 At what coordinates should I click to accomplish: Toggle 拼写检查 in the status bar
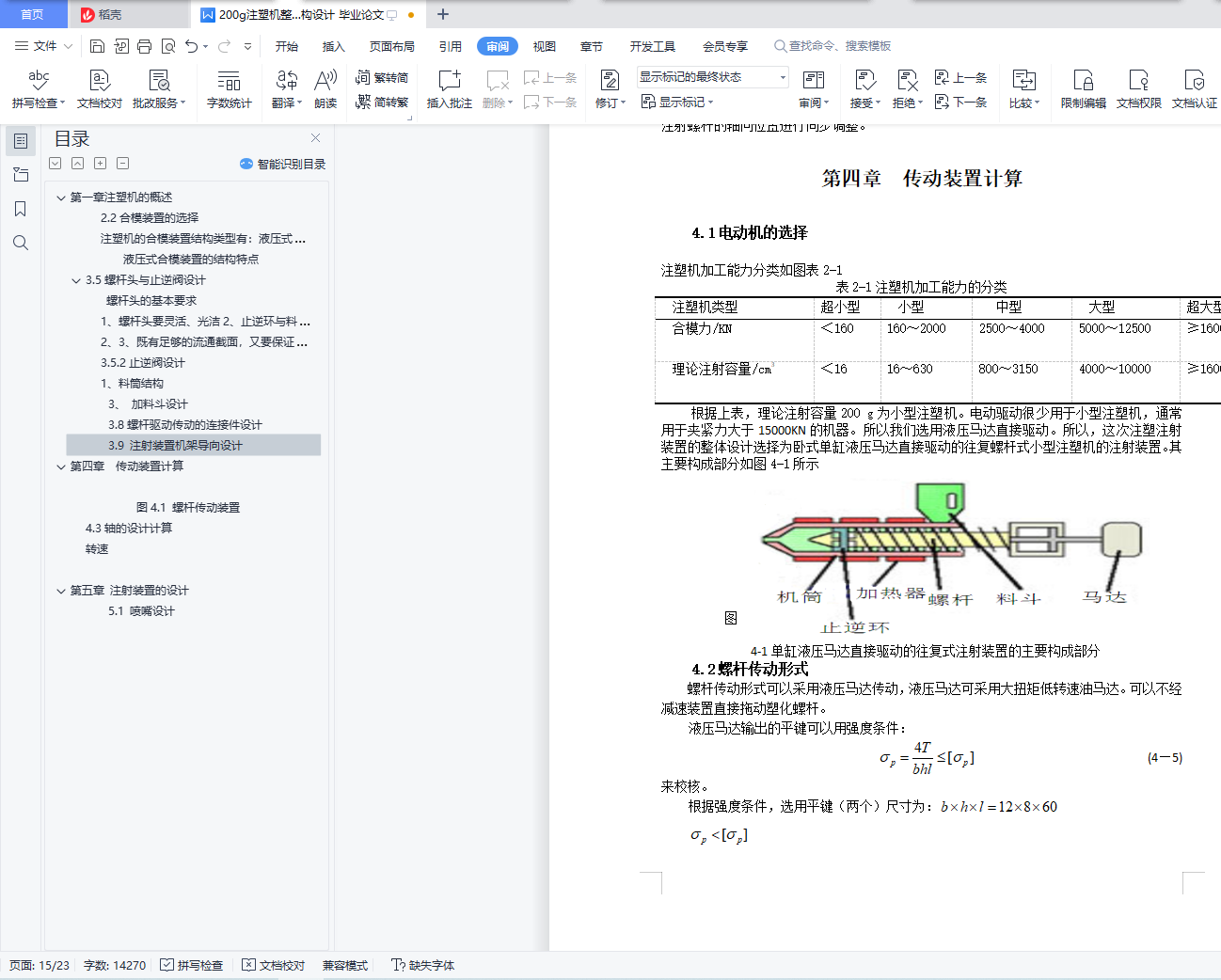click(x=192, y=965)
